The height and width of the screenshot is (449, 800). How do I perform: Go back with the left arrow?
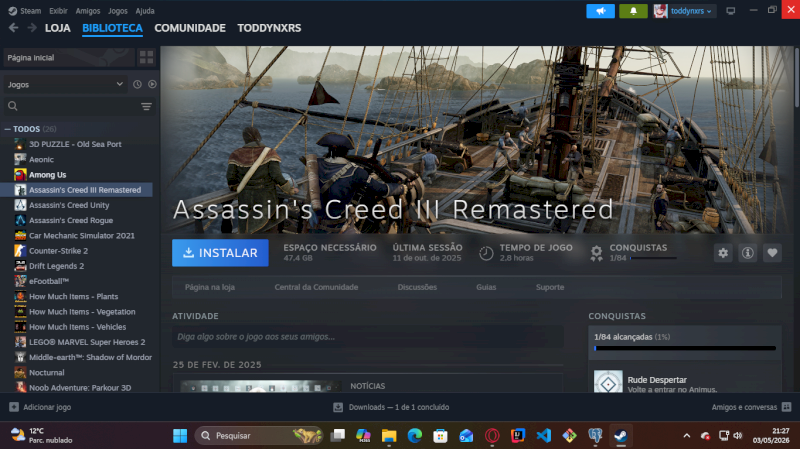coord(14,28)
